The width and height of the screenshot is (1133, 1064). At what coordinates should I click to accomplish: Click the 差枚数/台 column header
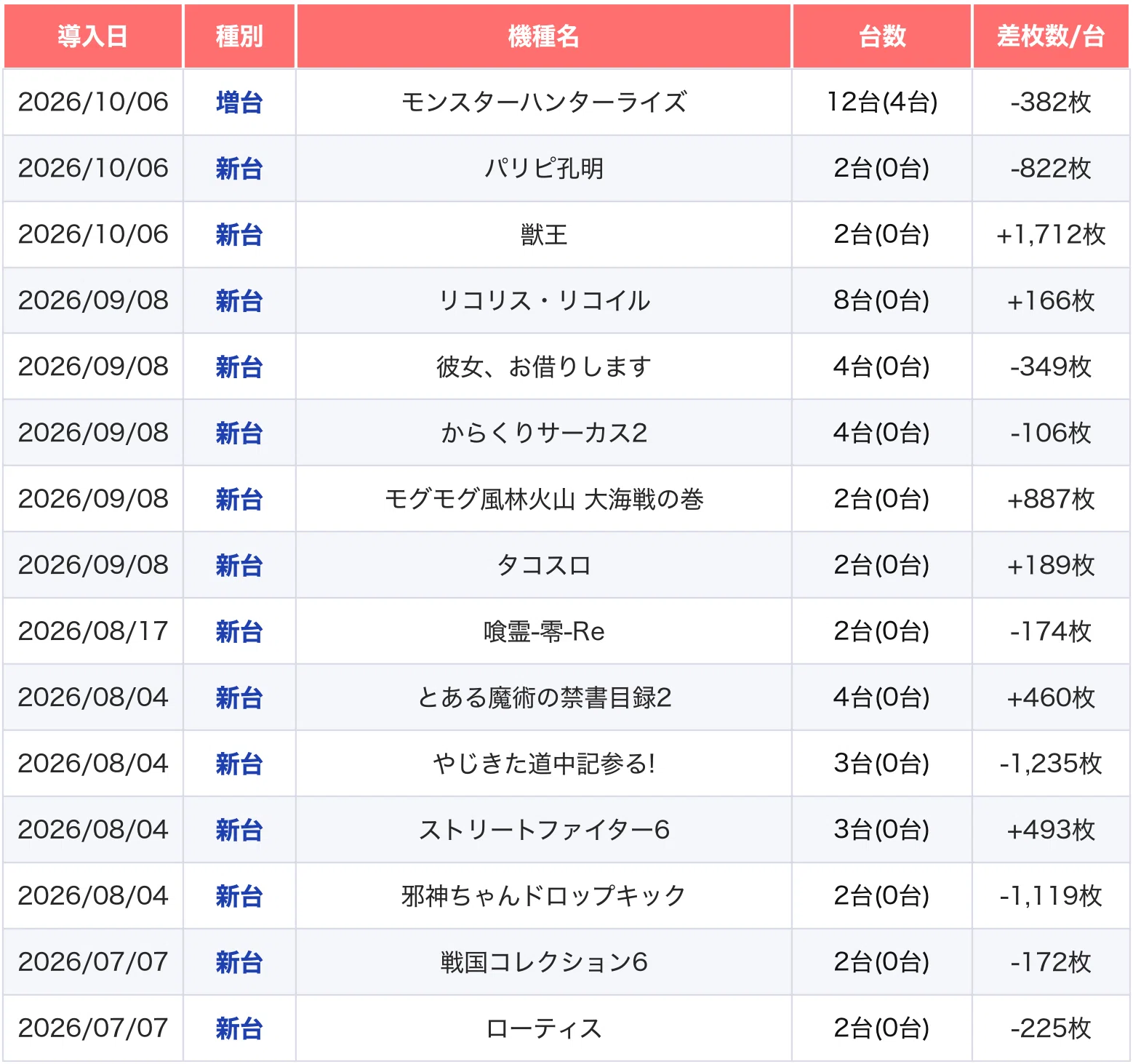pos(1051,36)
